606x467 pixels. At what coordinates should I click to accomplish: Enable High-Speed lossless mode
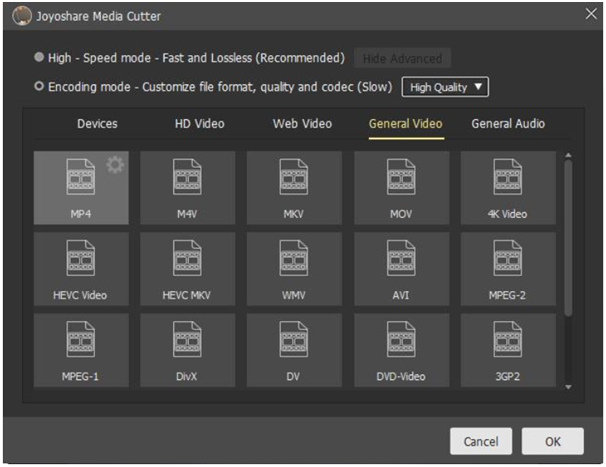[x=39, y=58]
